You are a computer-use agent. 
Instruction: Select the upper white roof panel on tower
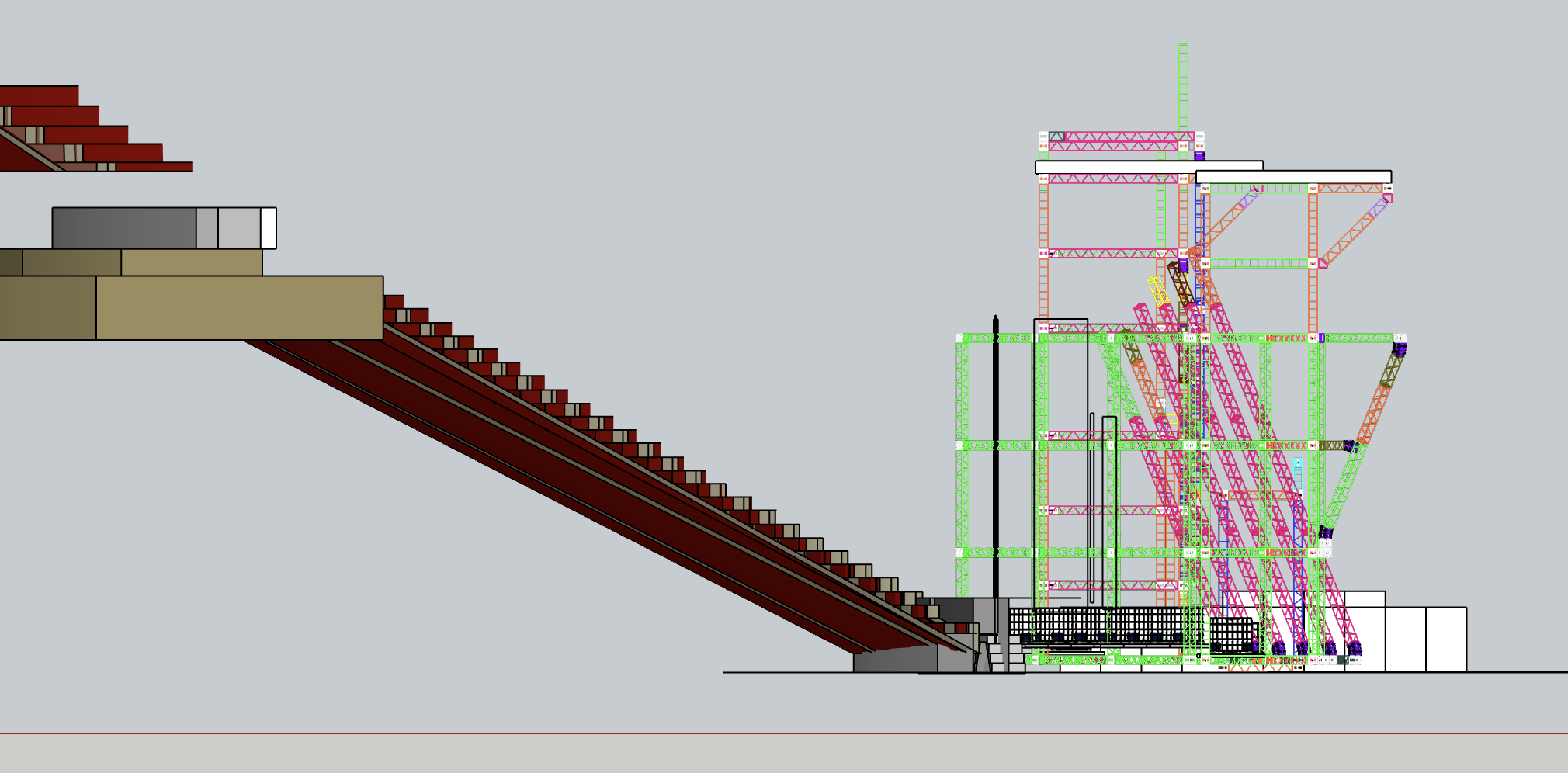(1149, 167)
